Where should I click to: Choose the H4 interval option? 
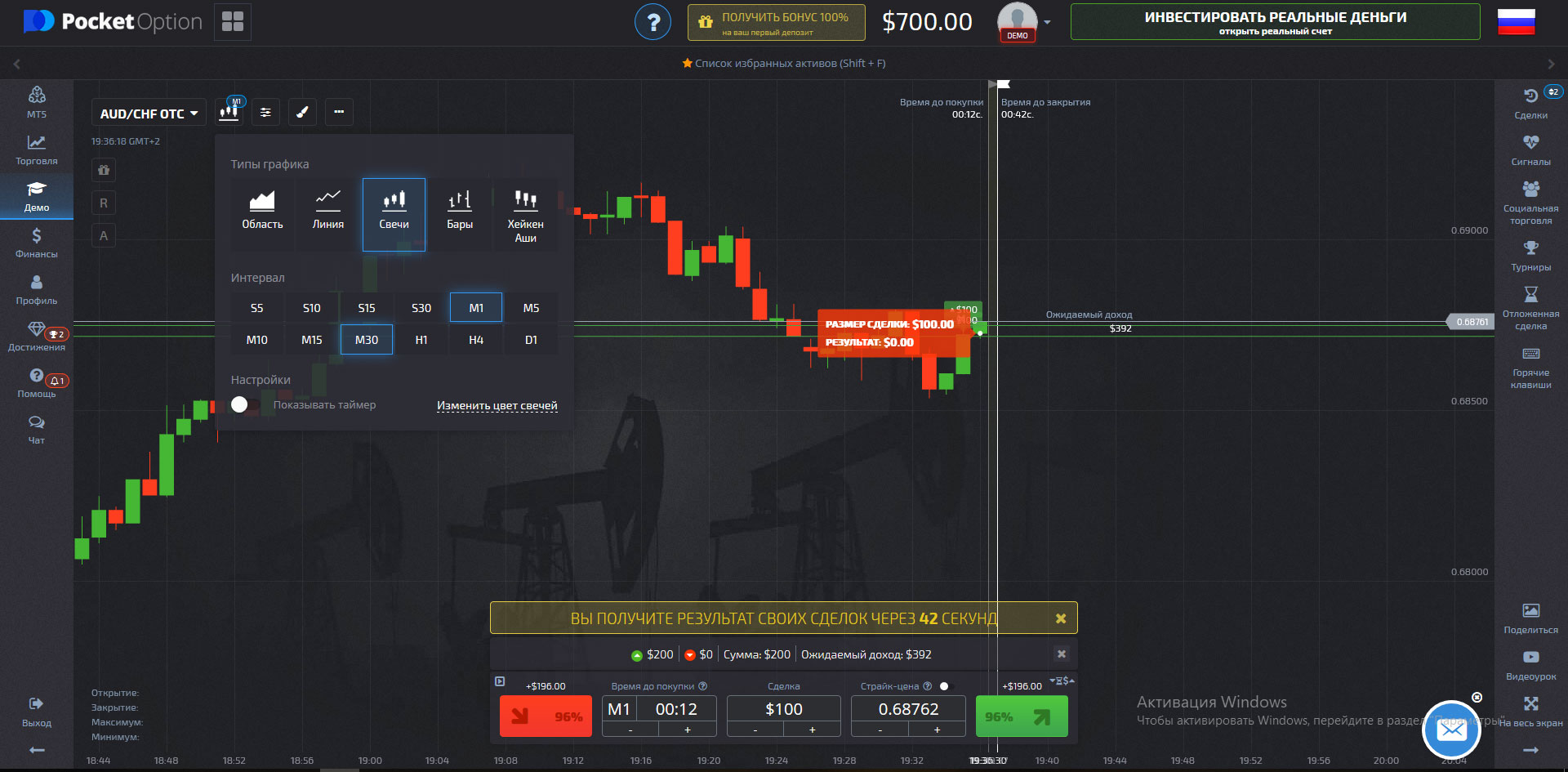click(476, 340)
